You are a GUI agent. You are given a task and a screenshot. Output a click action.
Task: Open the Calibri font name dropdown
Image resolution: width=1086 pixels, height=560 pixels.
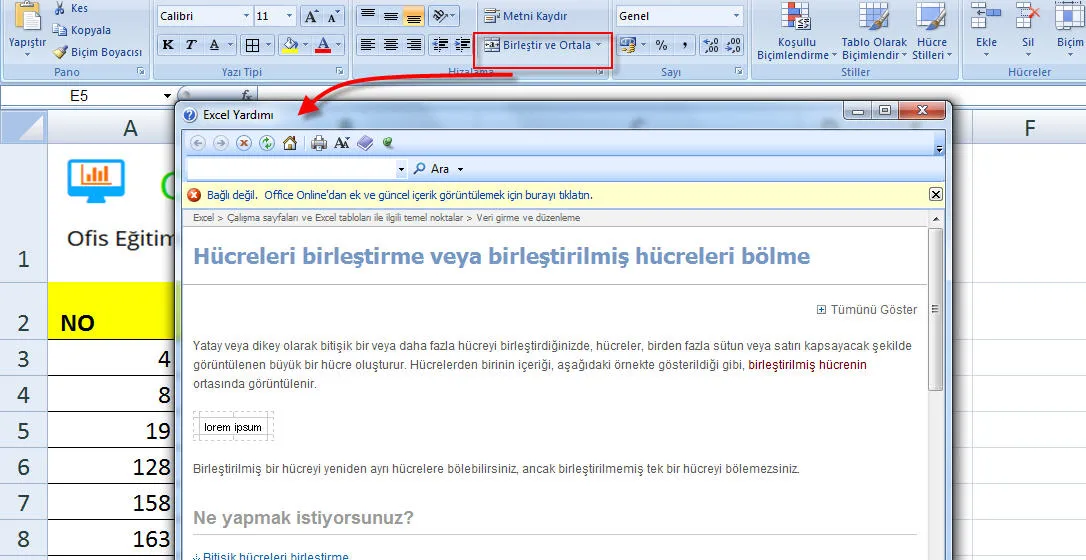pyautogui.click(x=246, y=16)
